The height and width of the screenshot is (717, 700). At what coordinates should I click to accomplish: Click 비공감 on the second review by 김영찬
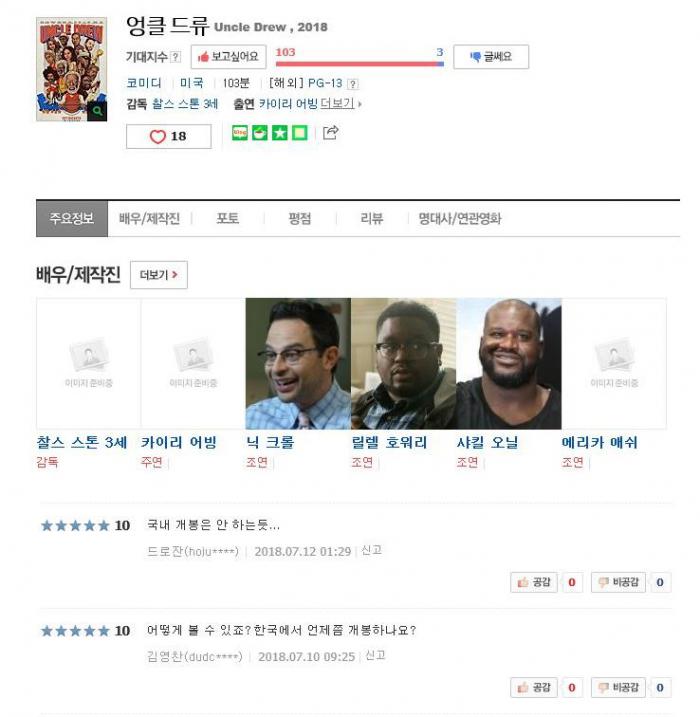pyautogui.click(x=618, y=687)
